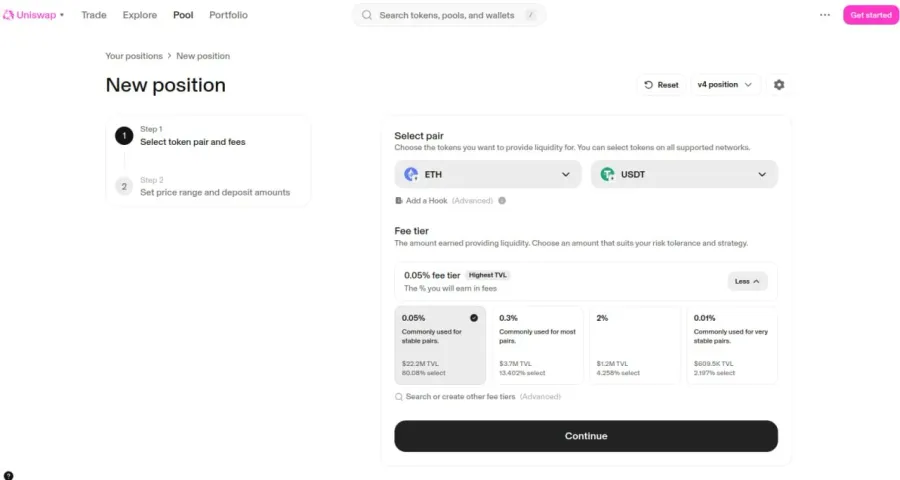This screenshot has width=900, height=480.
Task: Navigate to Your positions breadcrumb
Action: tap(134, 56)
